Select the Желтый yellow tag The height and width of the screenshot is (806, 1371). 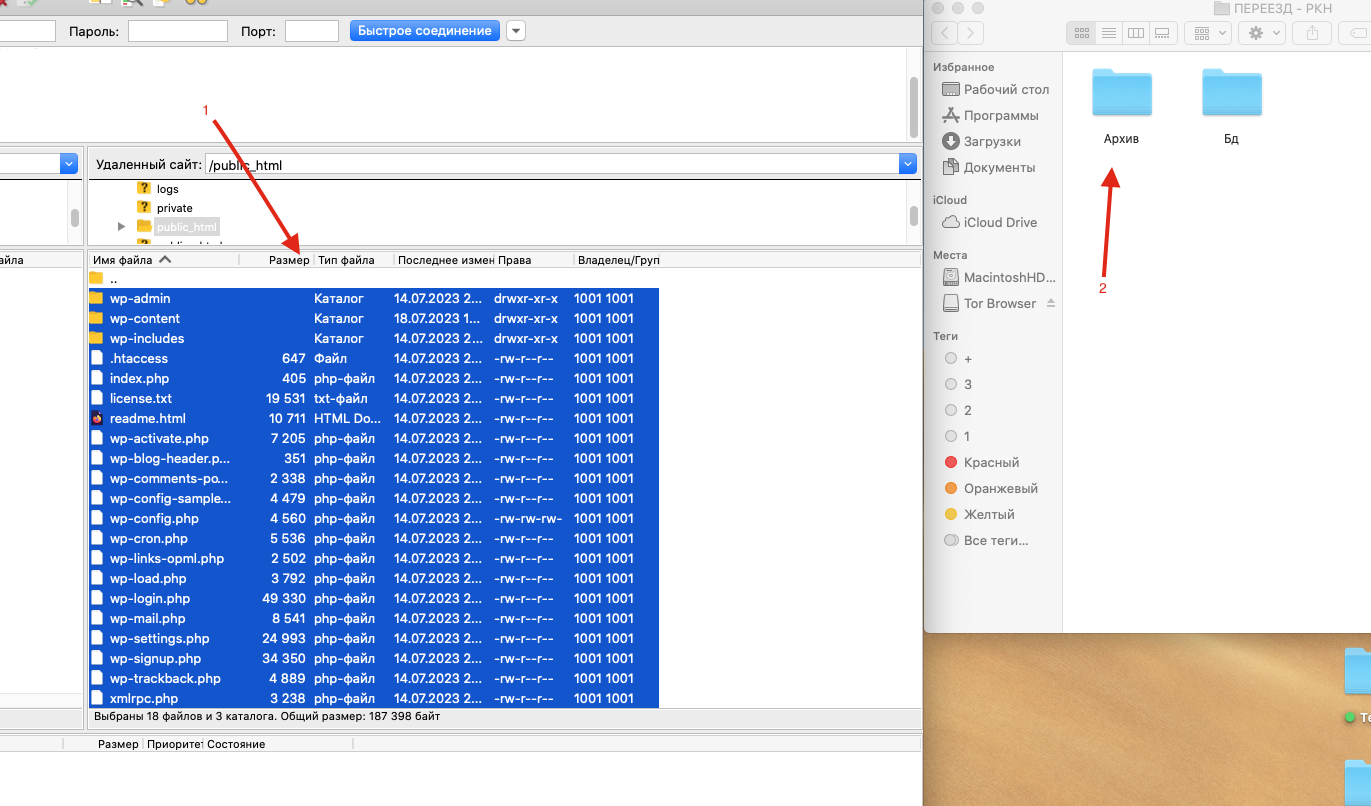979,514
